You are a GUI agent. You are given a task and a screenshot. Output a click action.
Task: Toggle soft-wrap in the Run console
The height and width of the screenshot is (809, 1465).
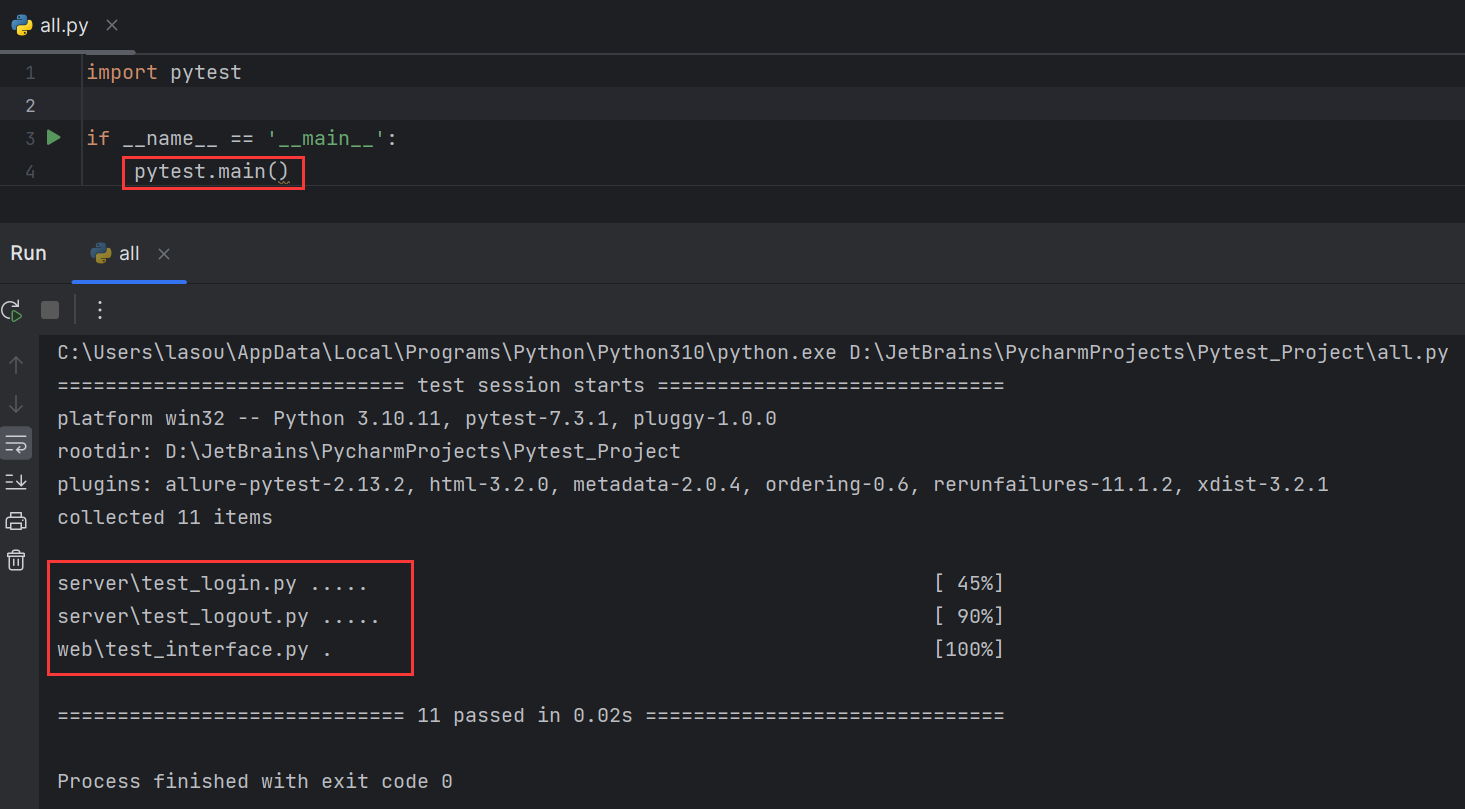click(x=16, y=443)
